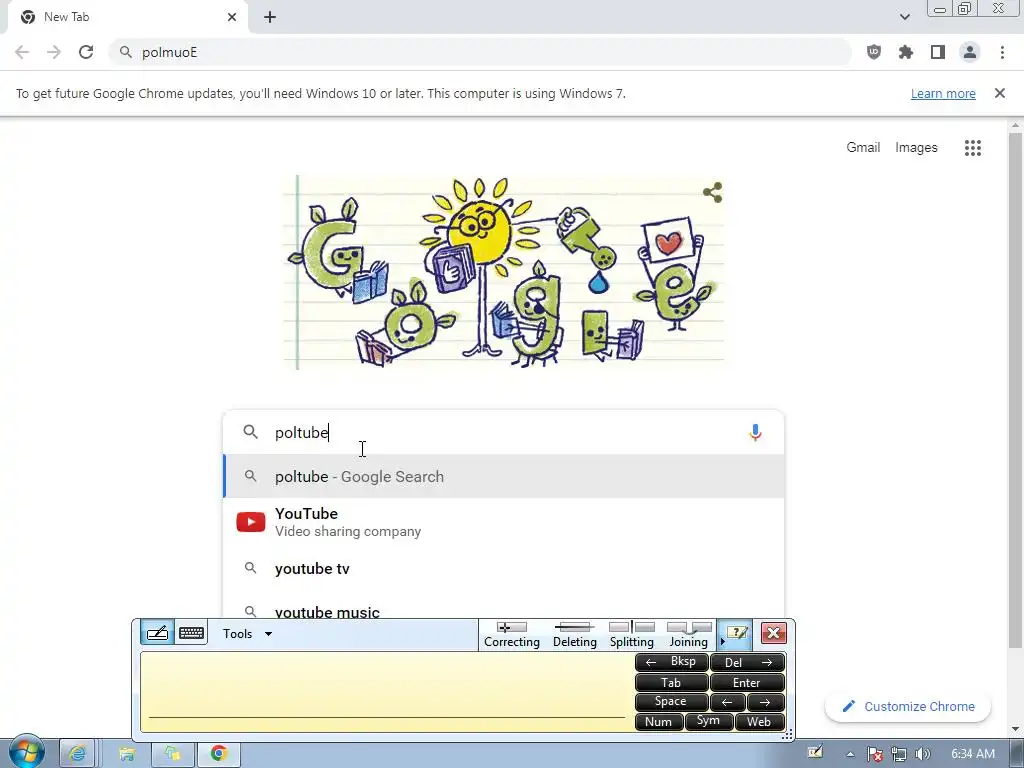Show the Deleting gesture demo

575,635
